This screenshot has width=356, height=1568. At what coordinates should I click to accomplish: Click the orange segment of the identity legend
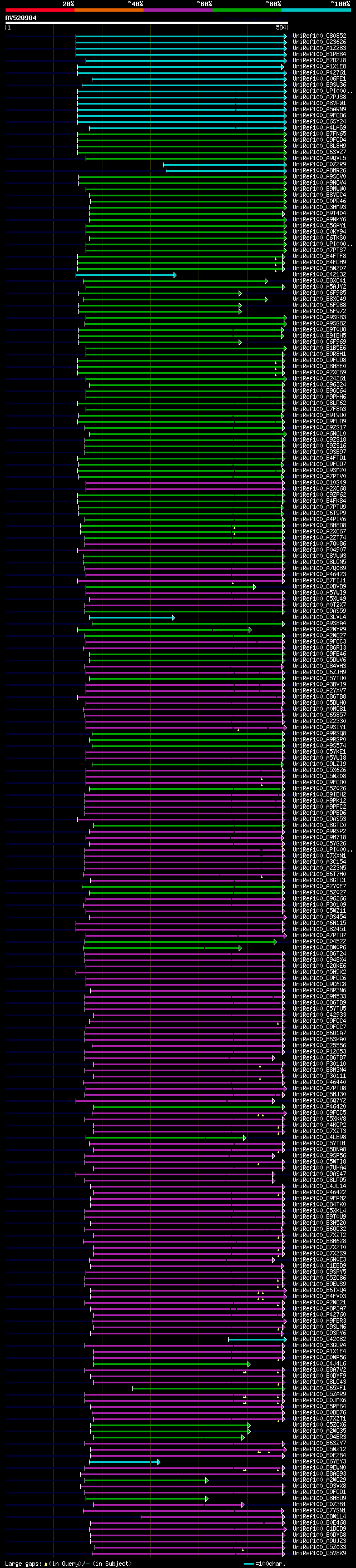point(109,10)
